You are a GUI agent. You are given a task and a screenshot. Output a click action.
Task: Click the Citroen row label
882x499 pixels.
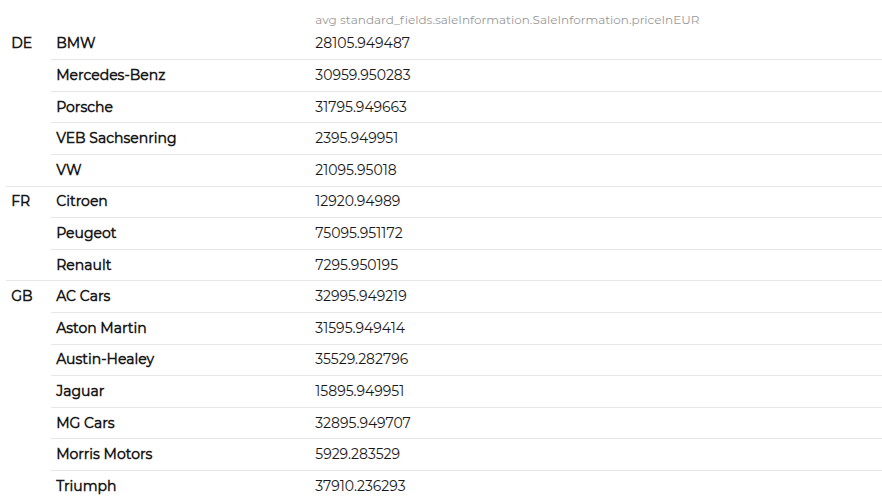(x=82, y=201)
